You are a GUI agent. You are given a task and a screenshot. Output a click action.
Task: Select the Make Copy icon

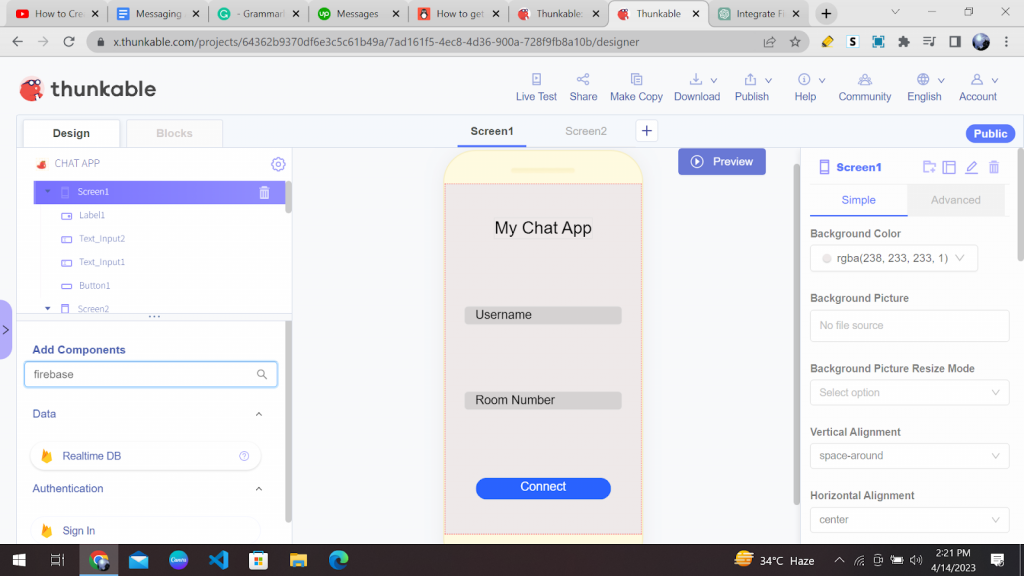[636, 87]
